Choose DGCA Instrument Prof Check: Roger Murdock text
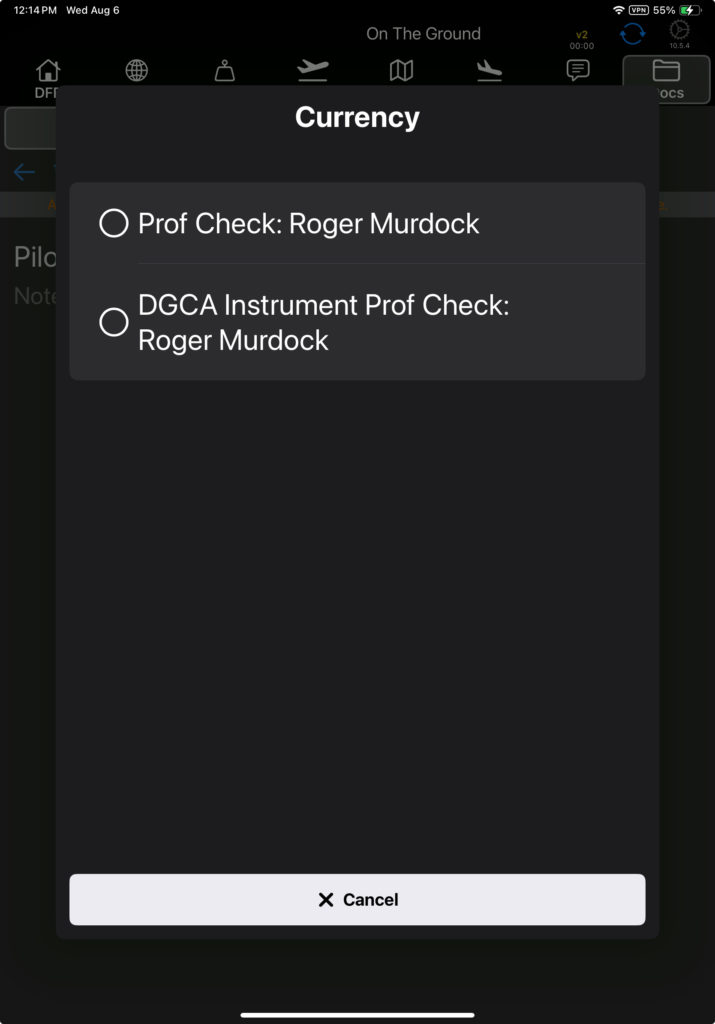Image resolution: width=715 pixels, height=1024 pixels. [x=323, y=323]
